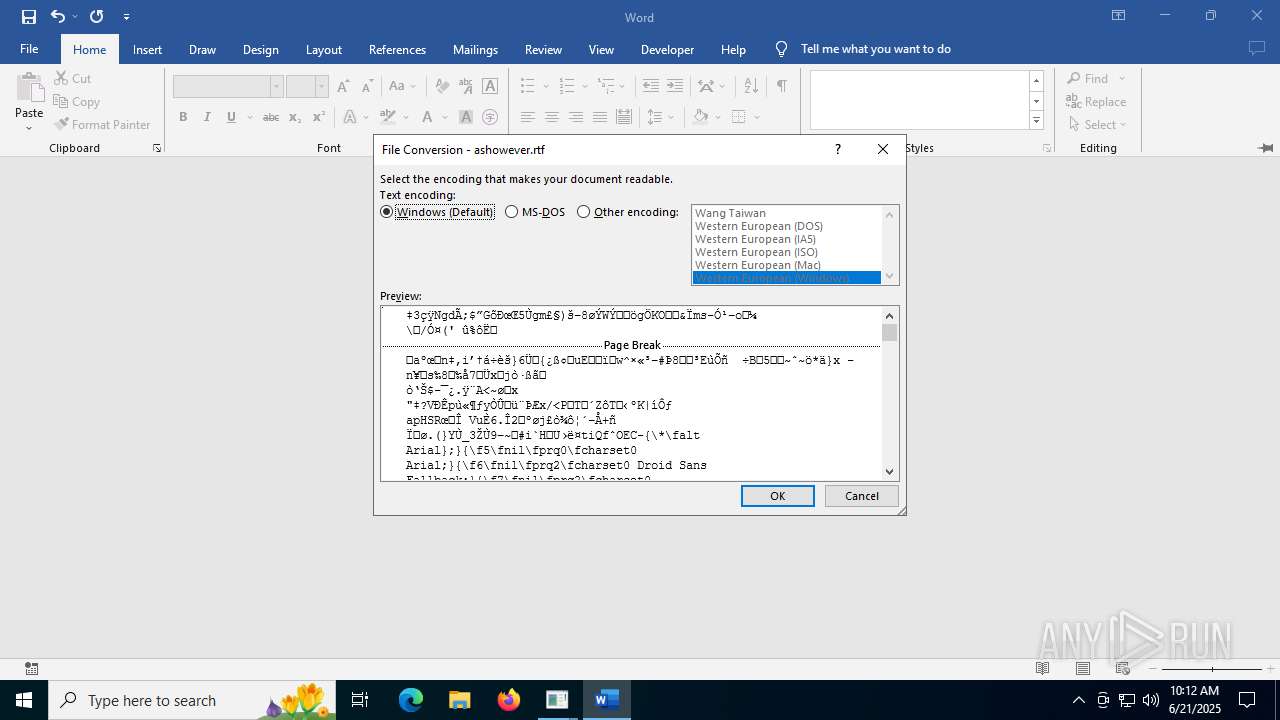The width and height of the screenshot is (1280, 720).
Task: Click the Save icon in quick access toolbar
Action: coord(29,16)
